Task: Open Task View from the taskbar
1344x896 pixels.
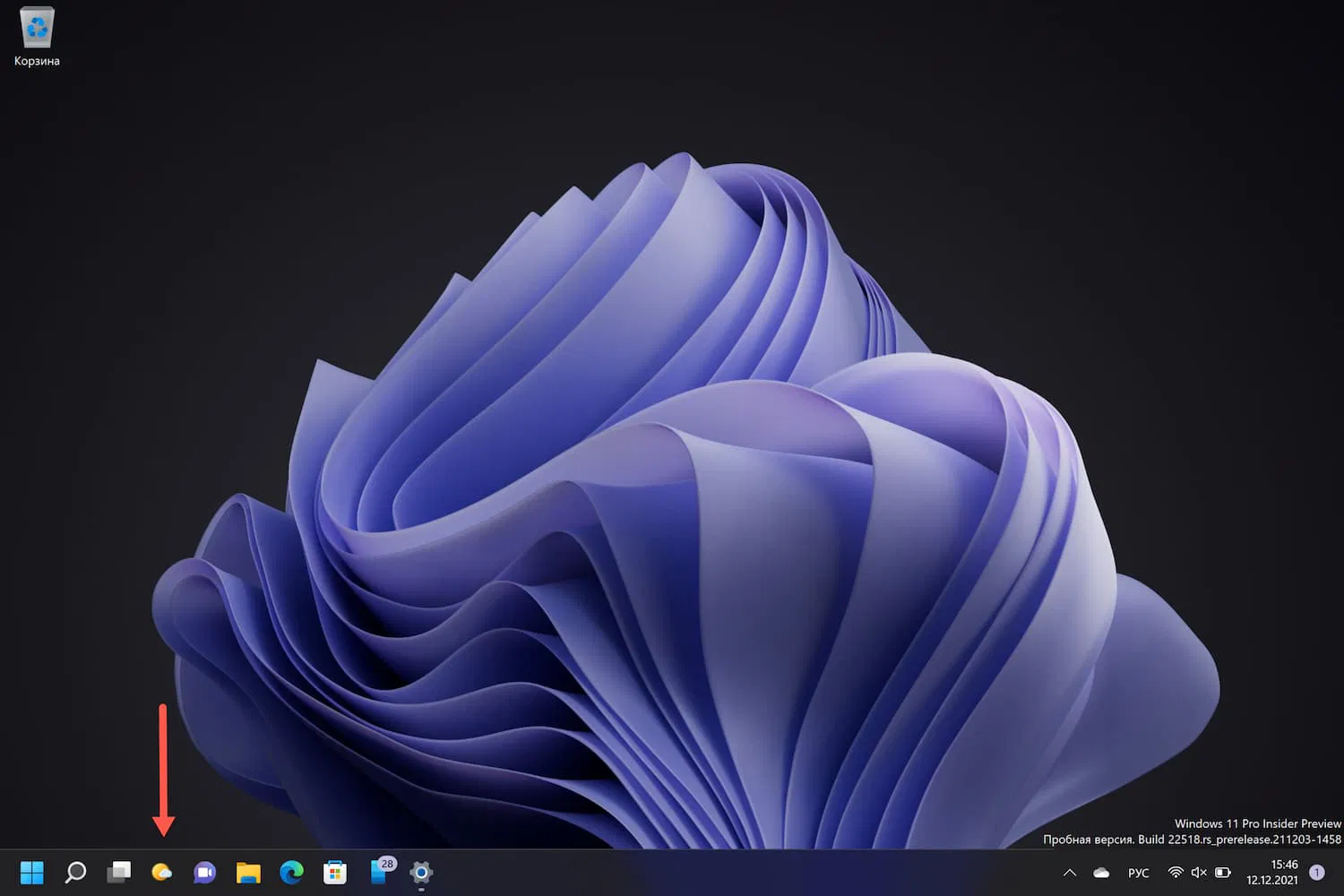Action: (119, 872)
